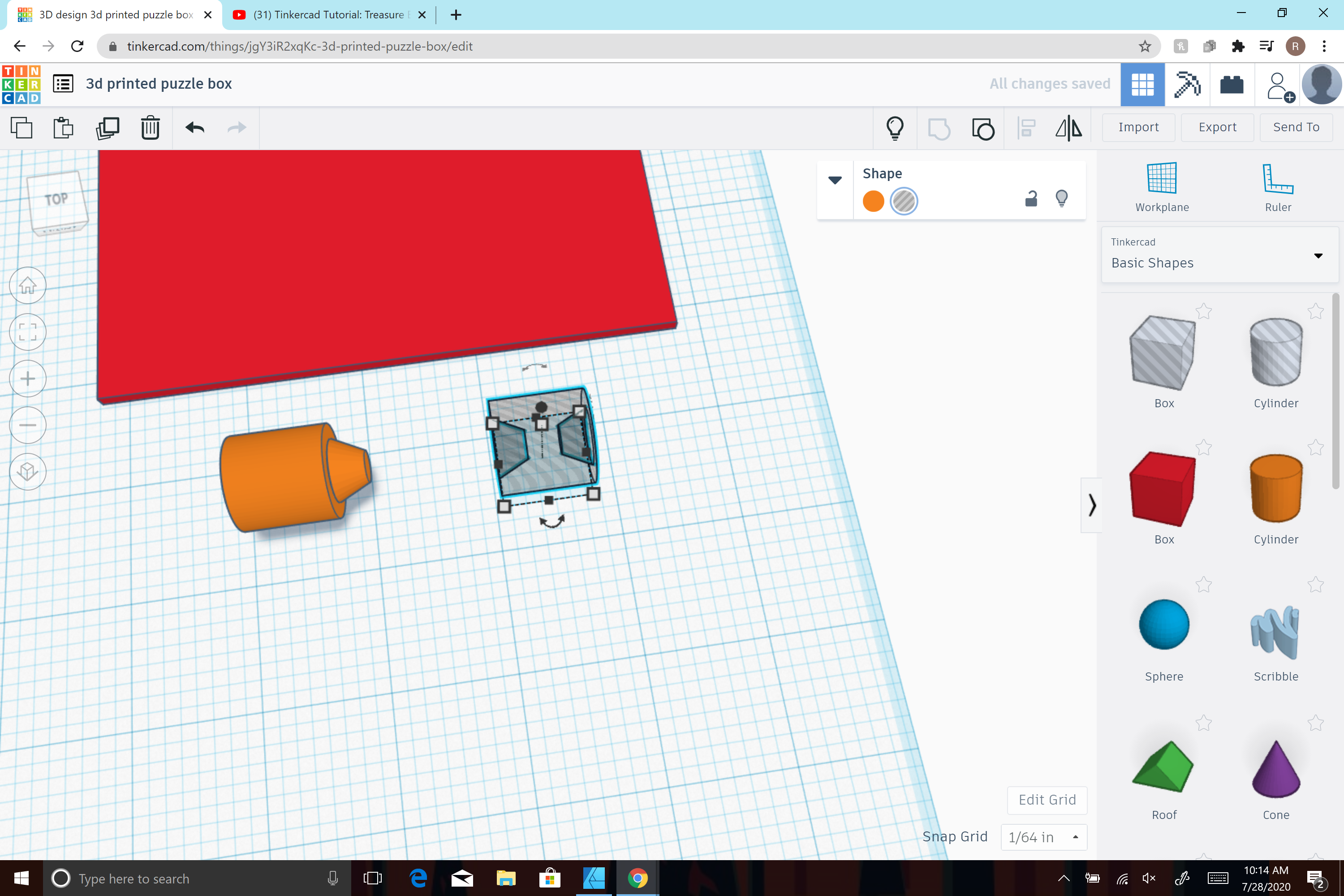This screenshot has width=1344, height=896.
Task: Open File Explorer from the taskbar
Action: click(x=506, y=878)
